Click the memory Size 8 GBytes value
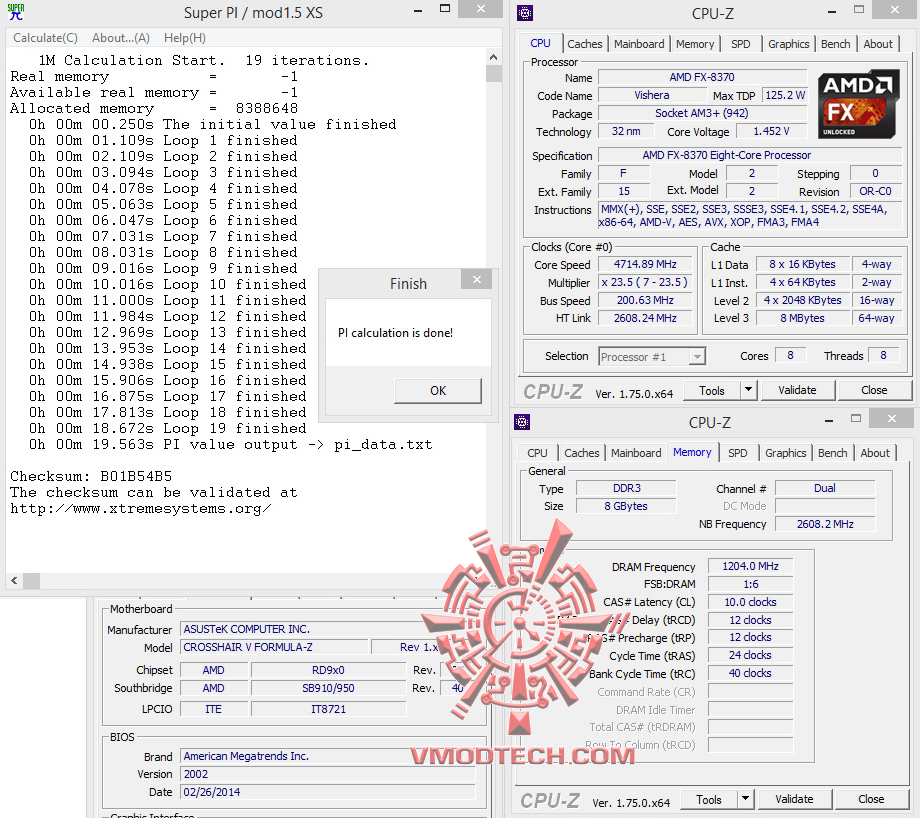The width and height of the screenshot is (920, 818). click(626, 506)
